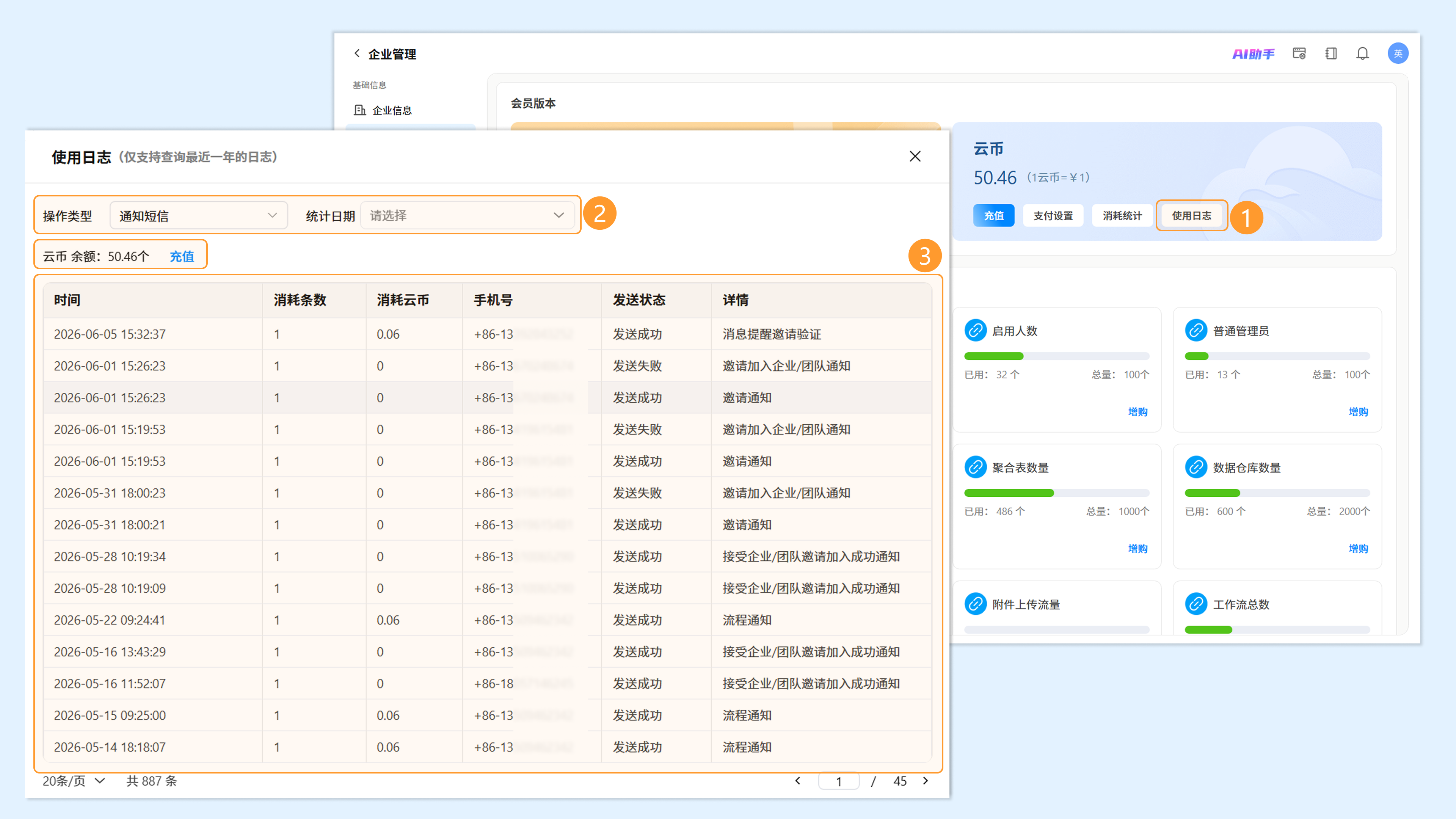Click 增购 in the 启用人数 card
The height and width of the screenshot is (819, 1456).
[x=1138, y=411]
